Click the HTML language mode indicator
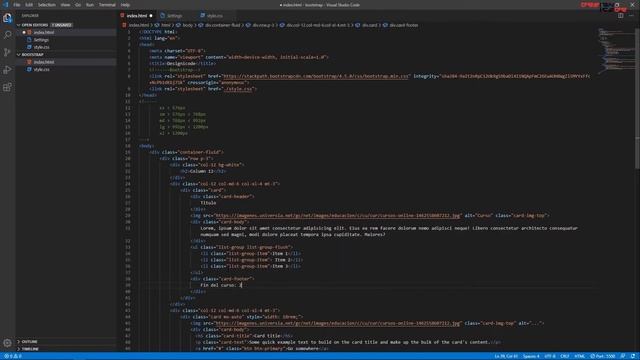Screen dimensions: 640x360 point(579,356)
